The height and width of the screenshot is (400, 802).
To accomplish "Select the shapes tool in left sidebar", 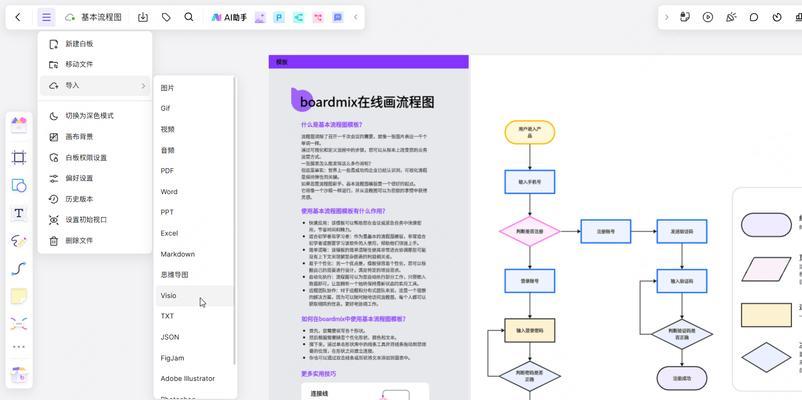I will (x=19, y=185).
